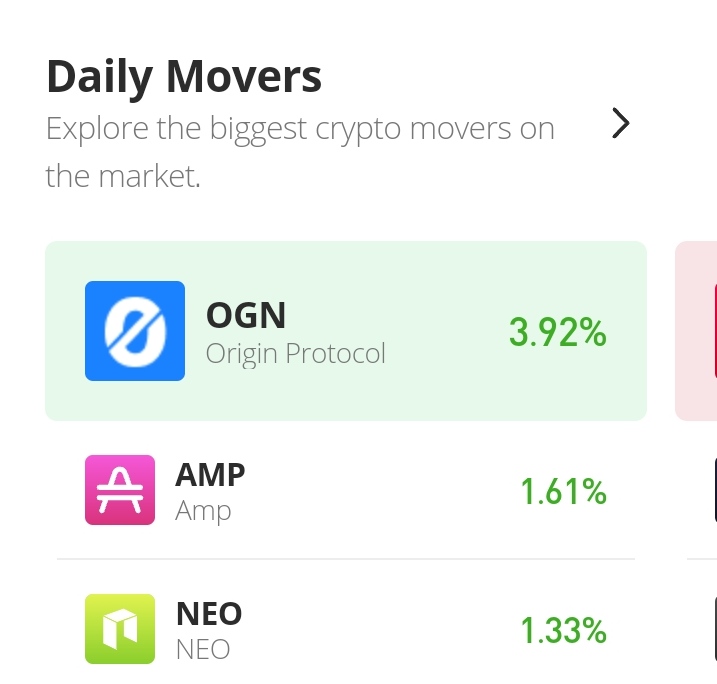Open the OGN ticker label
This screenshot has height=684, width=717.
click(x=246, y=315)
